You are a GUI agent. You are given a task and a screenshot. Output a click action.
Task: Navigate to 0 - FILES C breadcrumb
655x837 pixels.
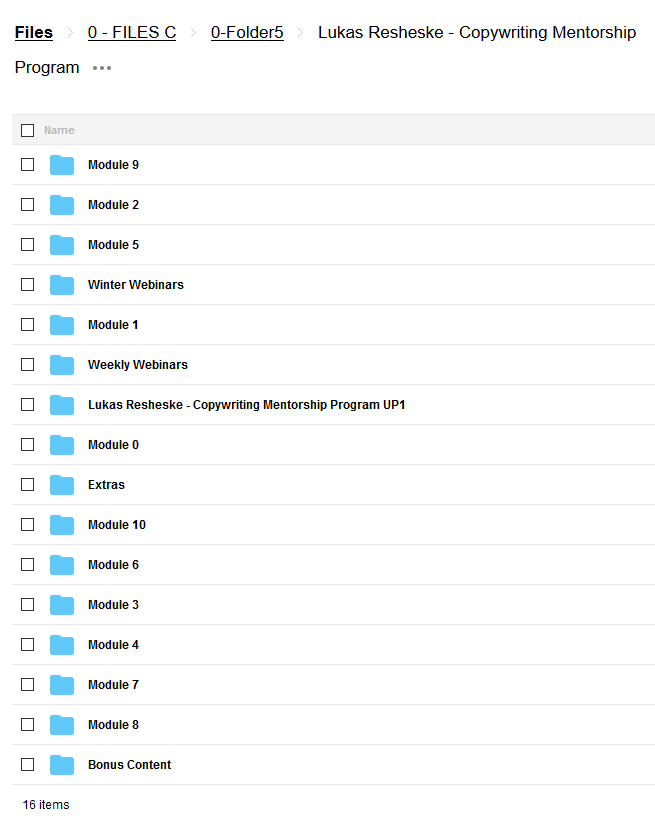(x=132, y=33)
